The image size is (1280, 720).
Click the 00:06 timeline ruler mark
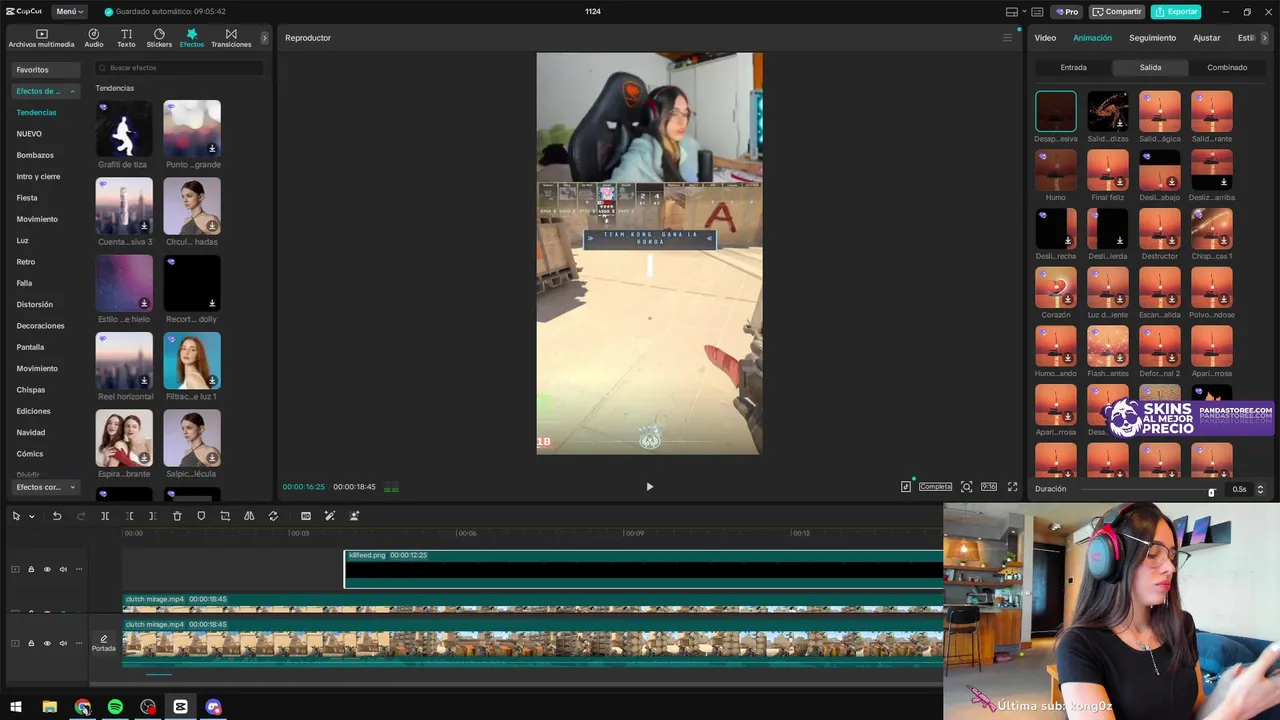click(466, 533)
